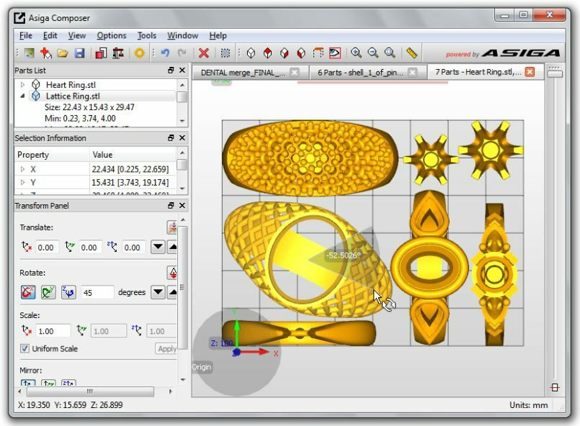Collapse the Lattice Ring.stl tree item
The height and width of the screenshot is (426, 580).
click(23, 96)
